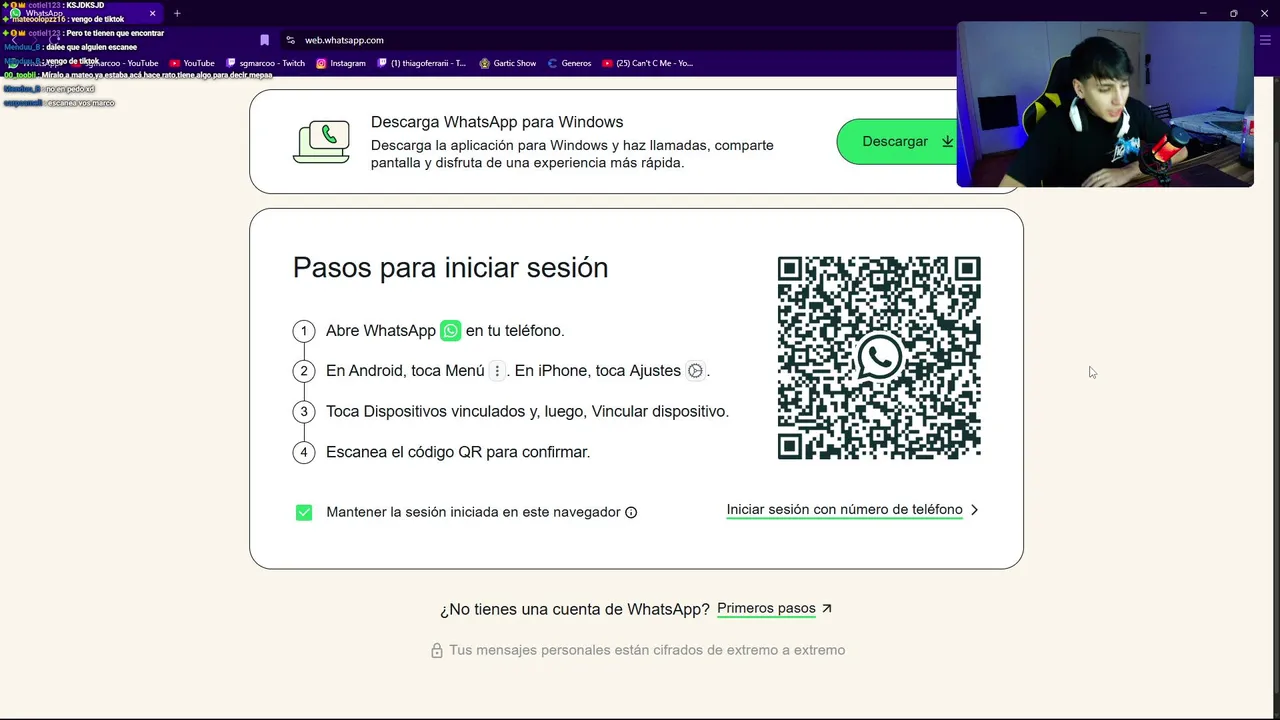
Task: Click text ¿No tienes una cuenta de WhatsApp?
Action: (575, 609)
